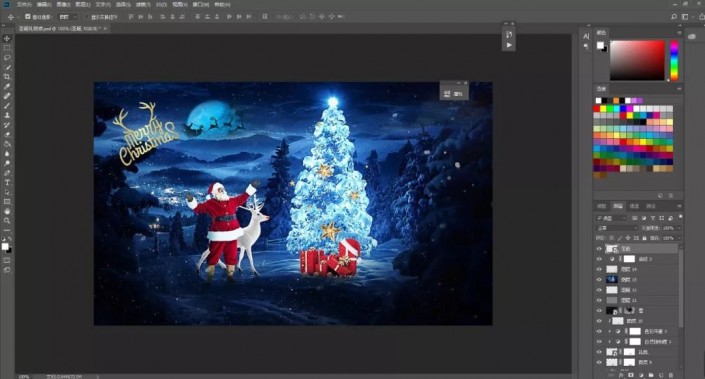The height and width of the screenshot is (379, 705).
Task: Click the red swatch in Swatches panel
Action: (597, 108)
